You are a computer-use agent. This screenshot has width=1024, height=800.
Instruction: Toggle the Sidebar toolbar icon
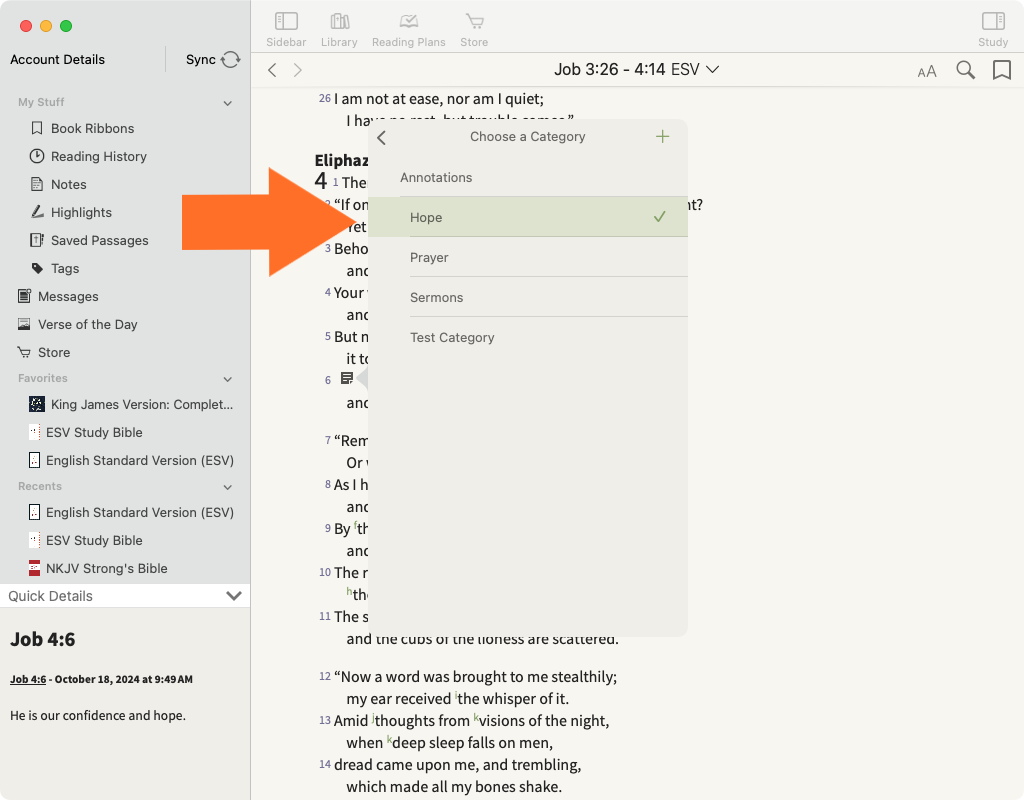(x=286, y=22)
